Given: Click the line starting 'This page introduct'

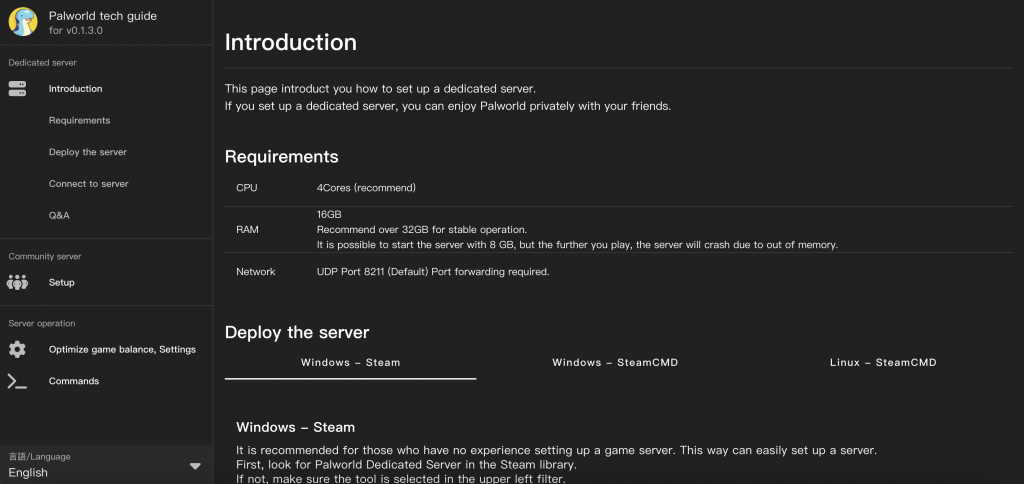Looking at the screenshot, I should coord(380,88).
